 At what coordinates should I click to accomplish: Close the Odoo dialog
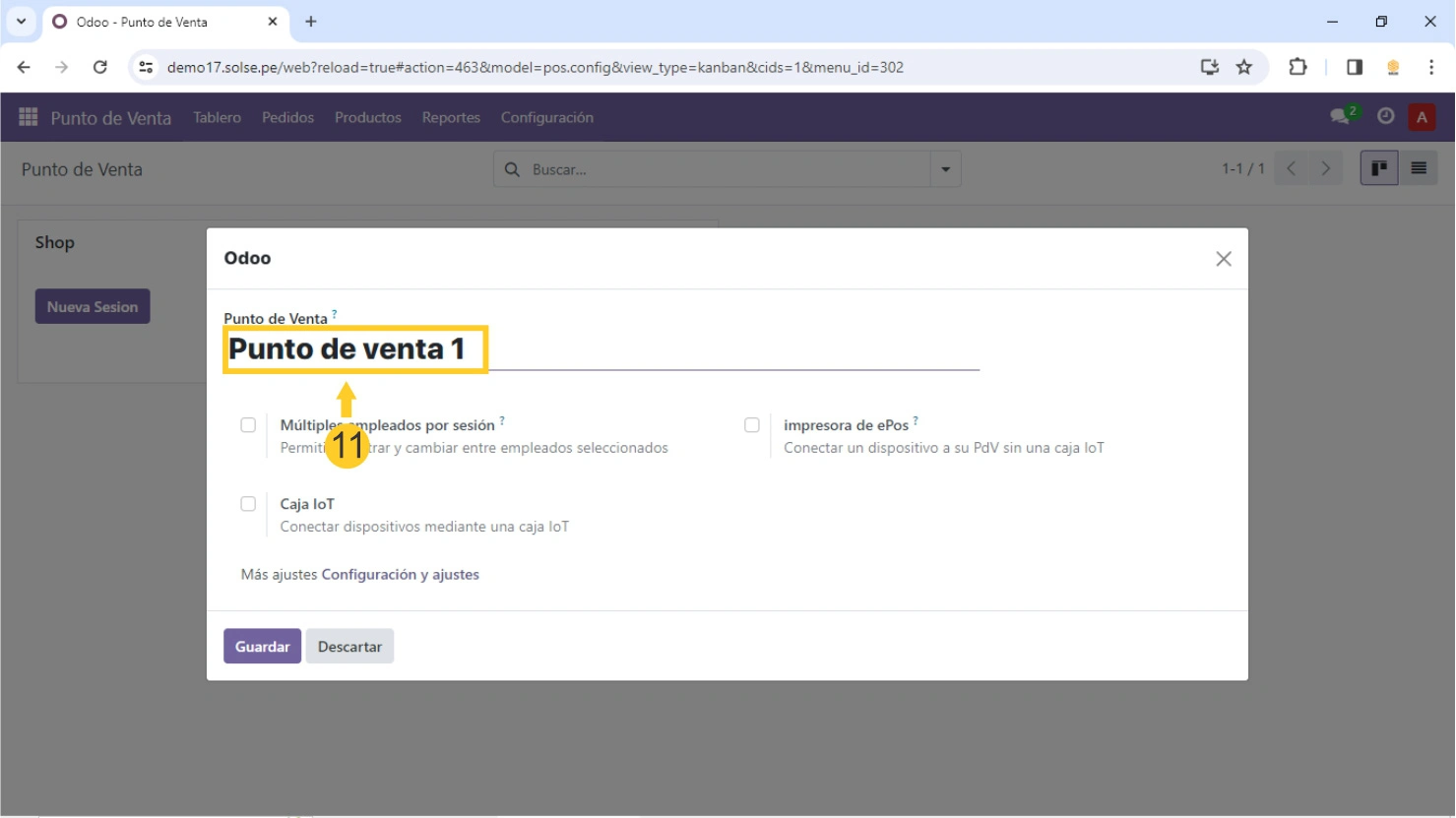tap(1223, 259)
